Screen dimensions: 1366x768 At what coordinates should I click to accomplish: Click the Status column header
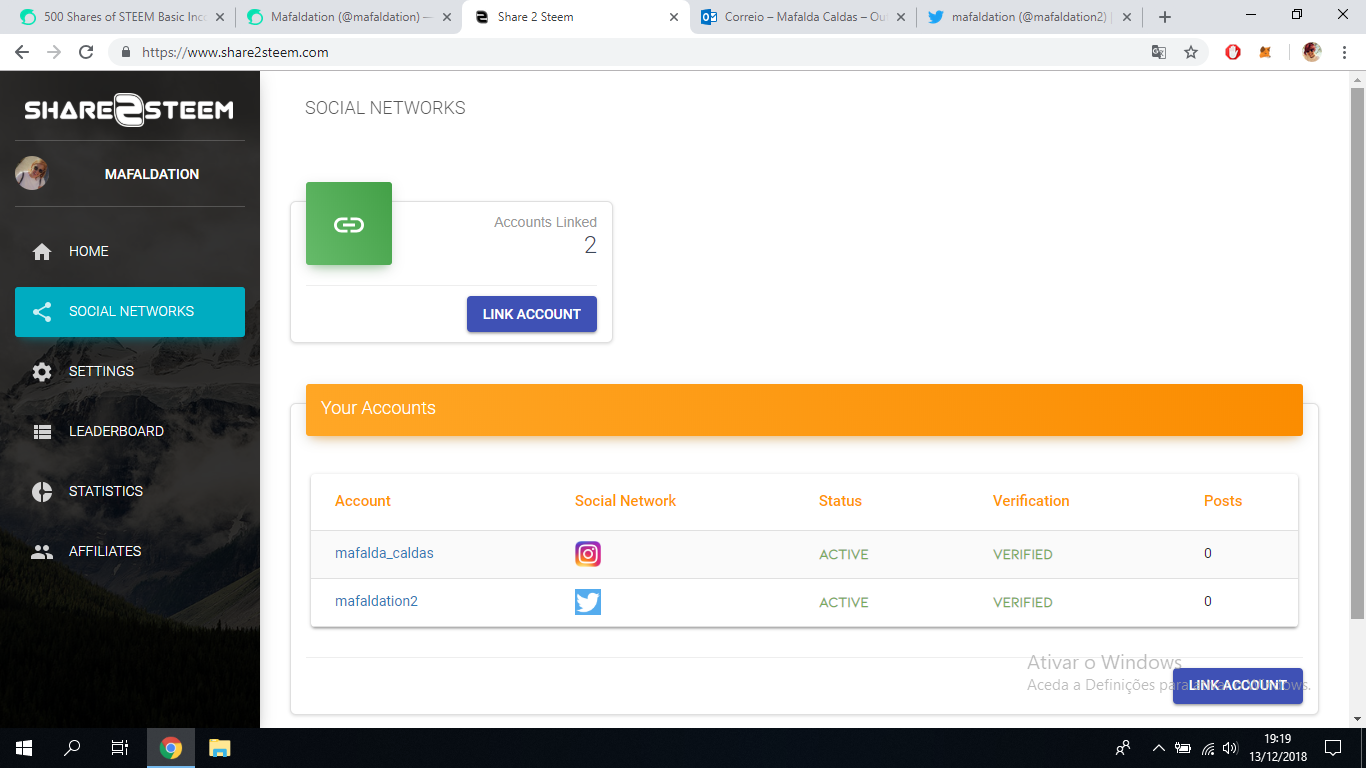coord(840,501)
